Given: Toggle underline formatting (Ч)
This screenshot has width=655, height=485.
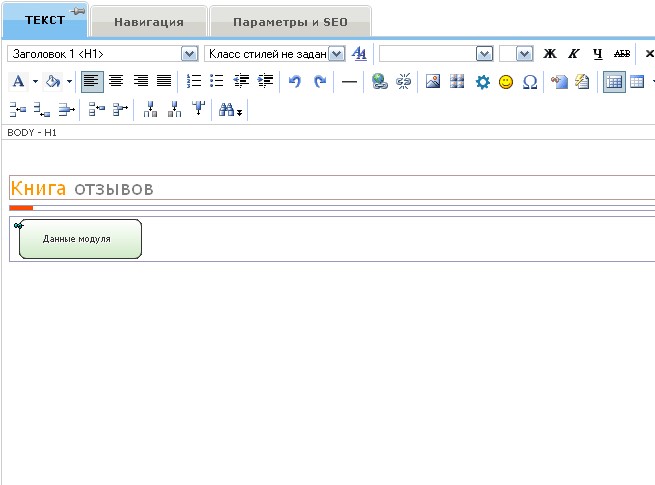Looking at the screenshot, I should coord(597,54).
